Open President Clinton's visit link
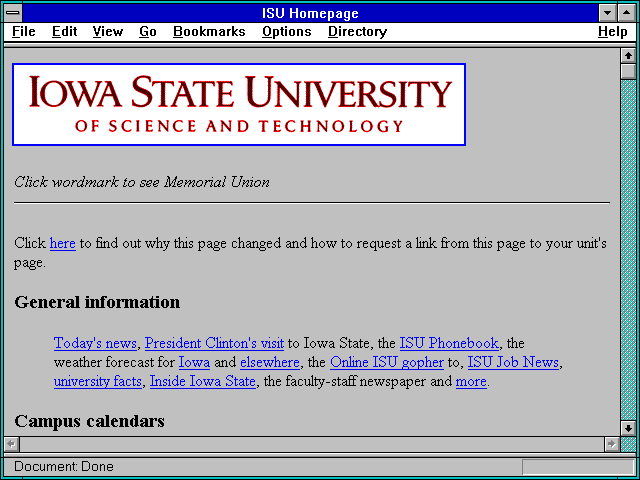This screenshot has height=480, width=640. (214, 343)
